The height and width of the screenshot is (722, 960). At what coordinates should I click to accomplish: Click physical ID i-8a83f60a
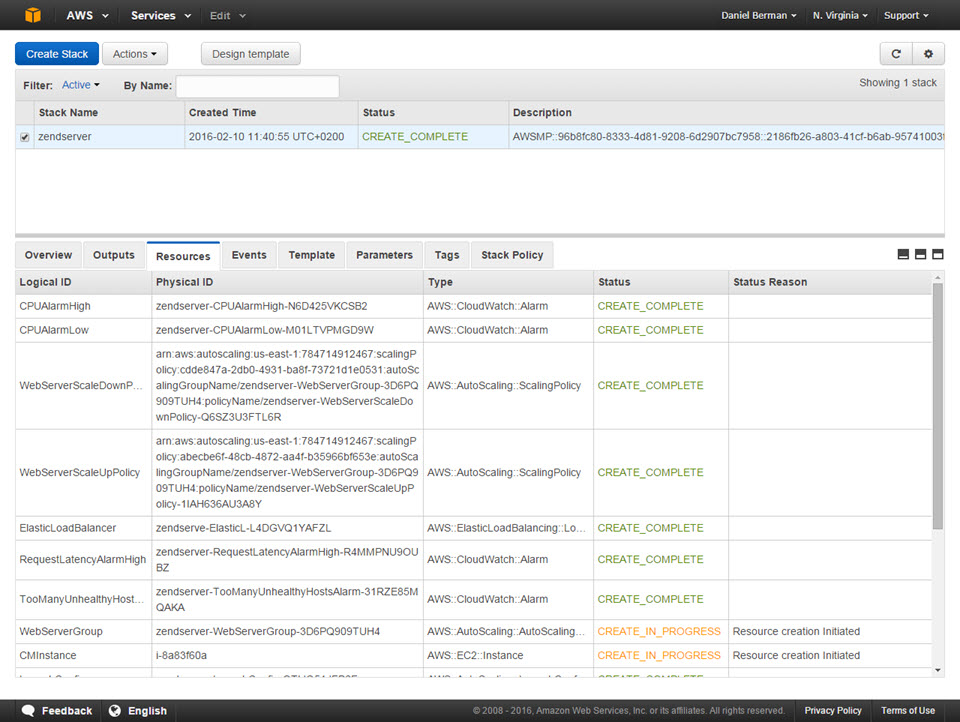point(181,655)
